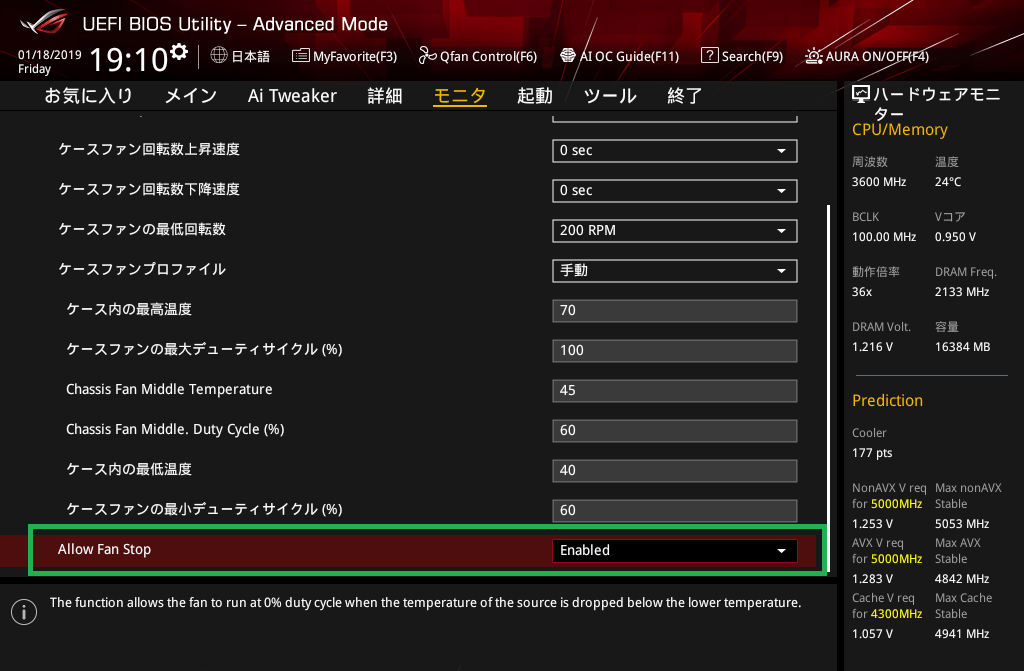Launch AI OC Guide icon
The height and width of the screenshot is (671, 1024).
(568, 56)
